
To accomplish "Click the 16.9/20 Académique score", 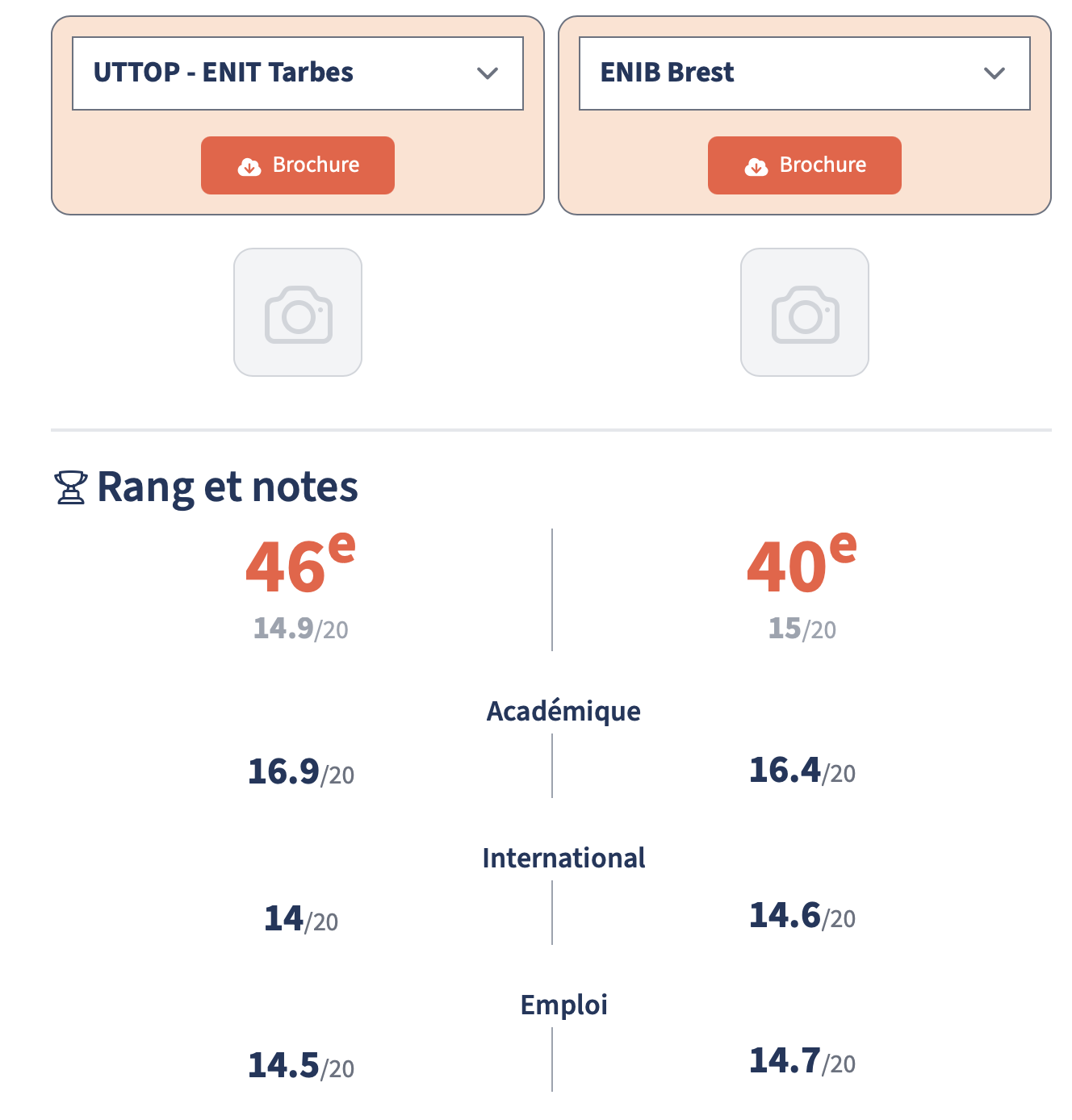I will coord(300,772).
